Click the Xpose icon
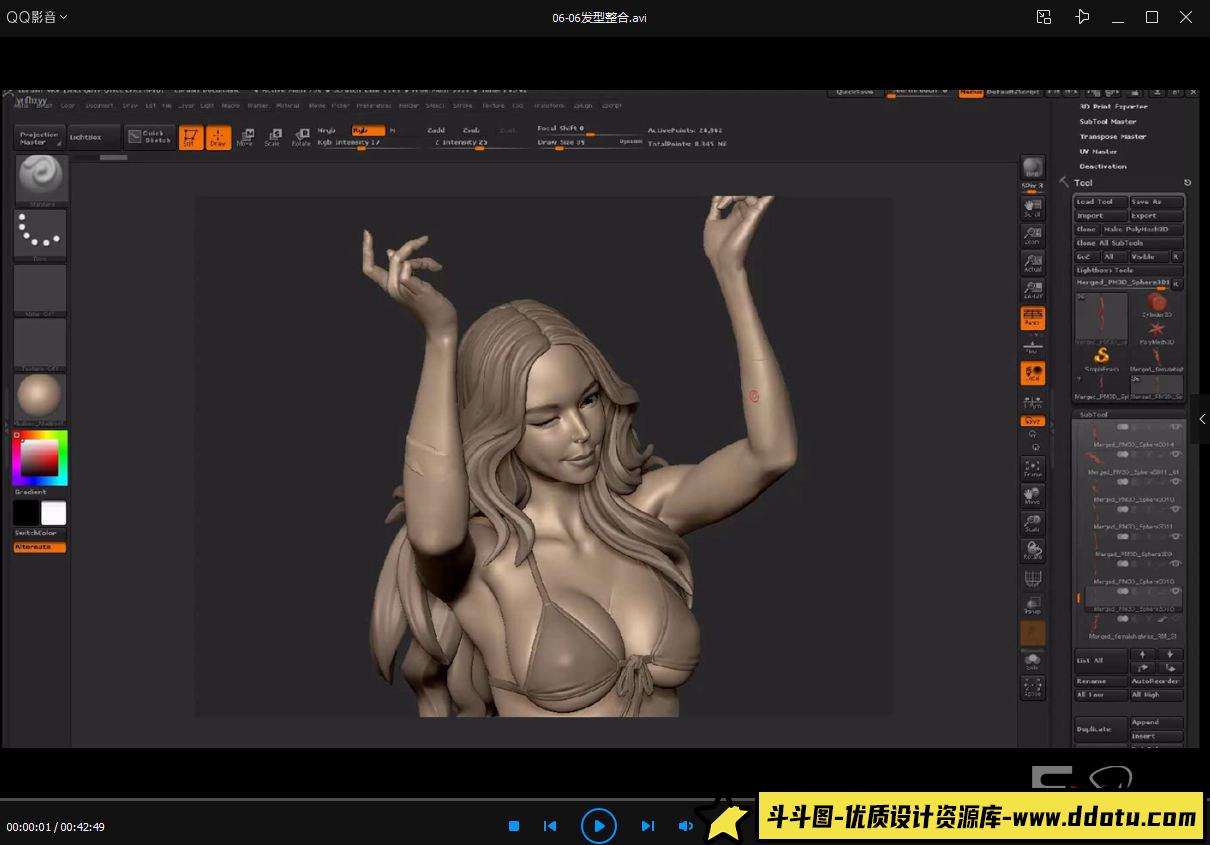1210x845 pixels. tap(1033, 688)
